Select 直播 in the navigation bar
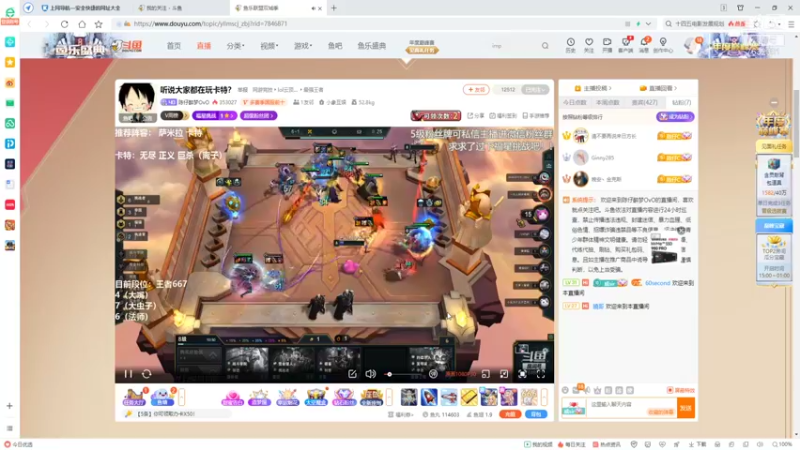 click(204, 45)
